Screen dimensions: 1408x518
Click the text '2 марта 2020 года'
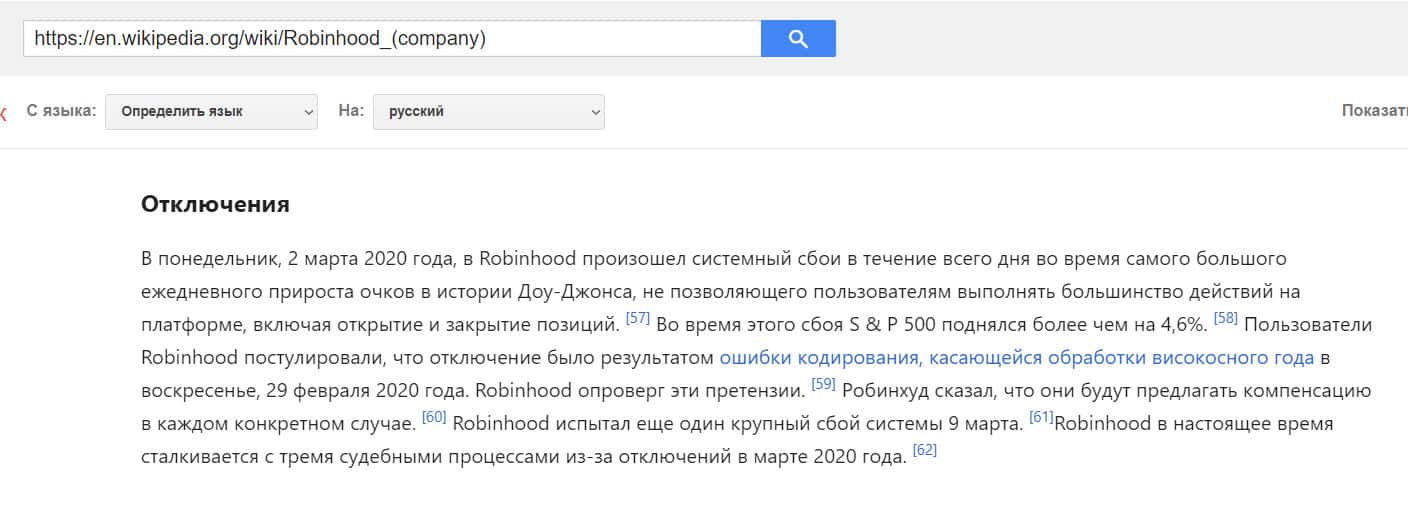(370, 259)
